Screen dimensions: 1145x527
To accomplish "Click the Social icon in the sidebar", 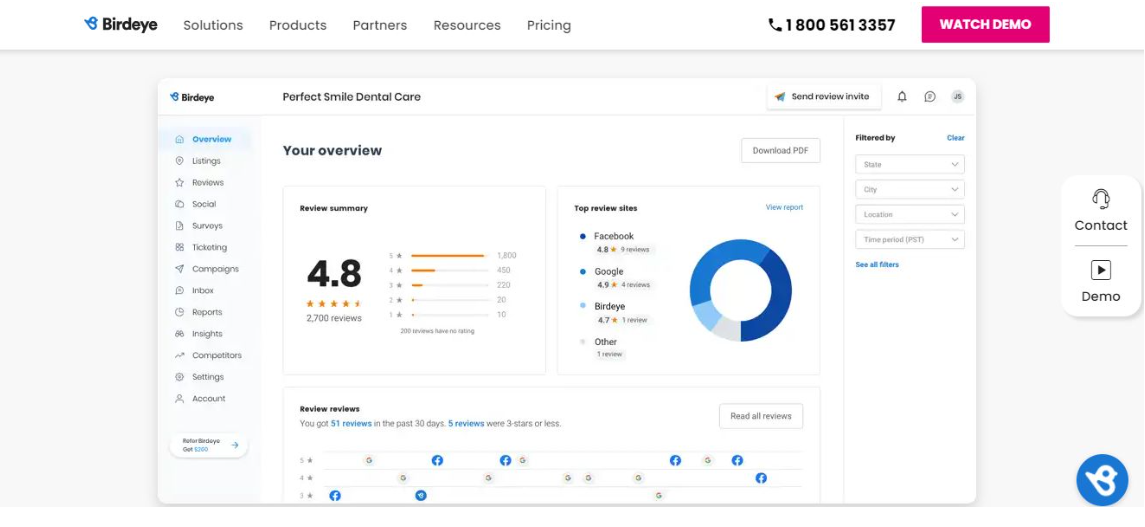I will click(x=180, y=204).
